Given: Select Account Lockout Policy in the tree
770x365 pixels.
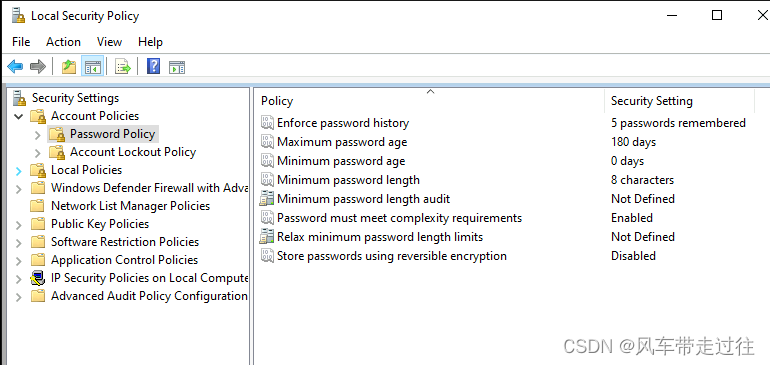Looking at the screenshot, I should click(x=133, y=152).
